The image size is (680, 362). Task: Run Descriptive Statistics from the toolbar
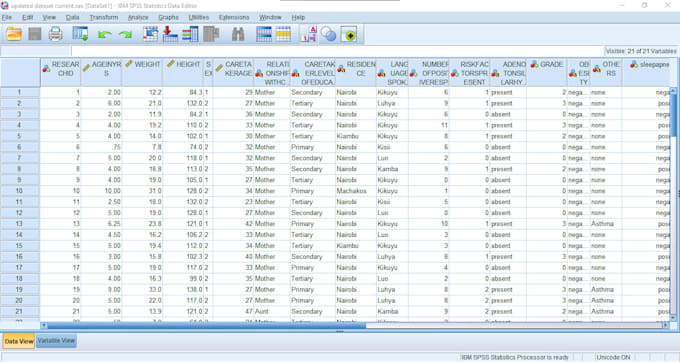(x=211, y=34)
